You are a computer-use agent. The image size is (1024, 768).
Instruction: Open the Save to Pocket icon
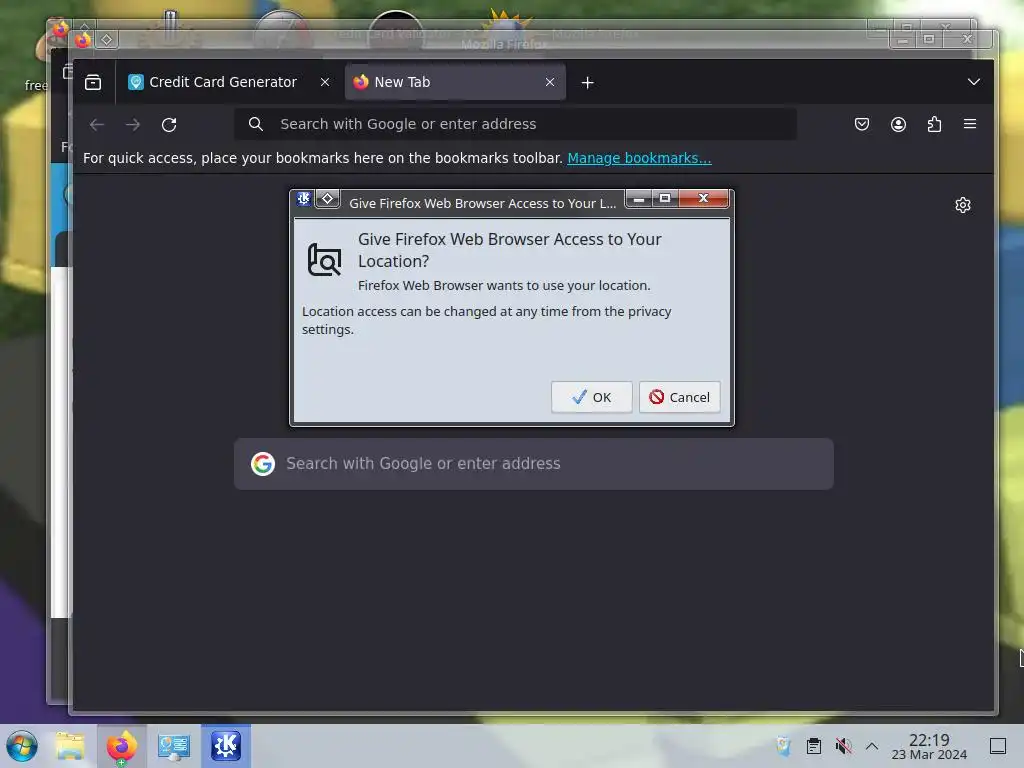tap(862, 124)
